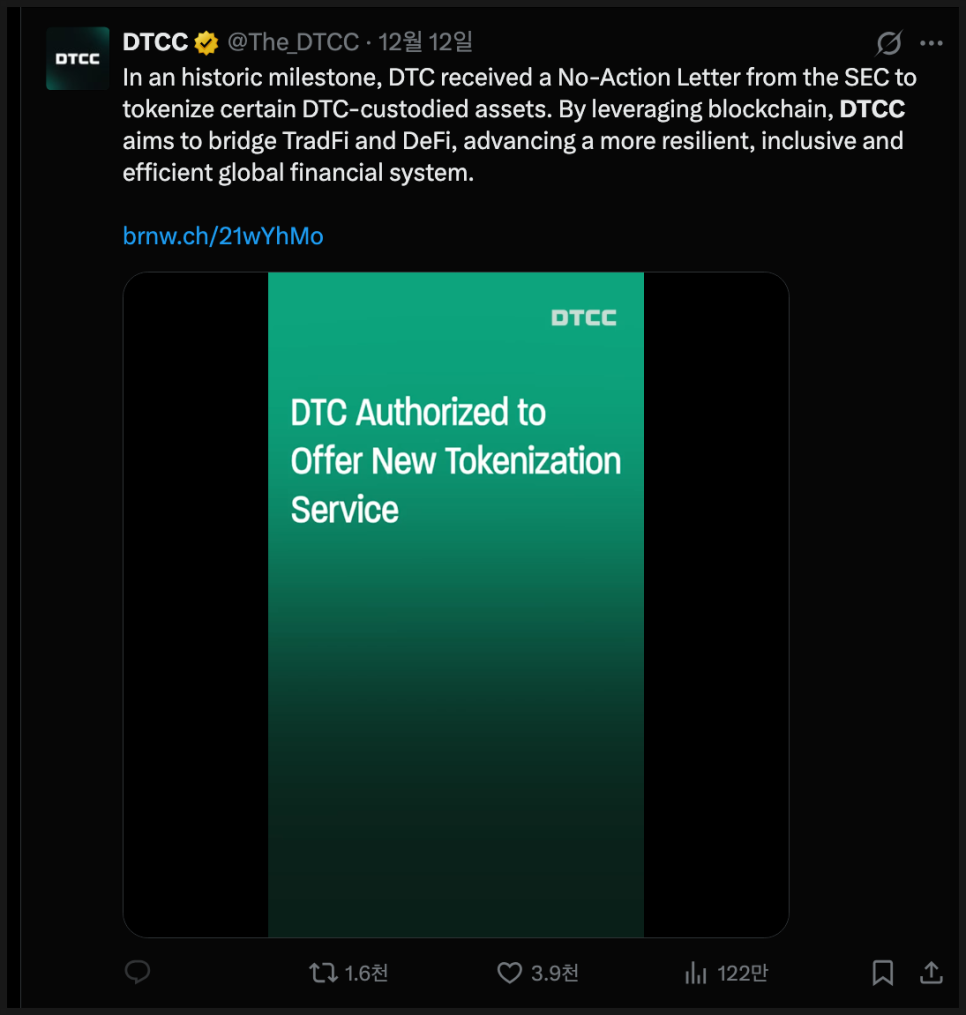View the tweet's analytics bar chart icon
This screenshot has height=1015, width=966.
[x=695, y=973]
